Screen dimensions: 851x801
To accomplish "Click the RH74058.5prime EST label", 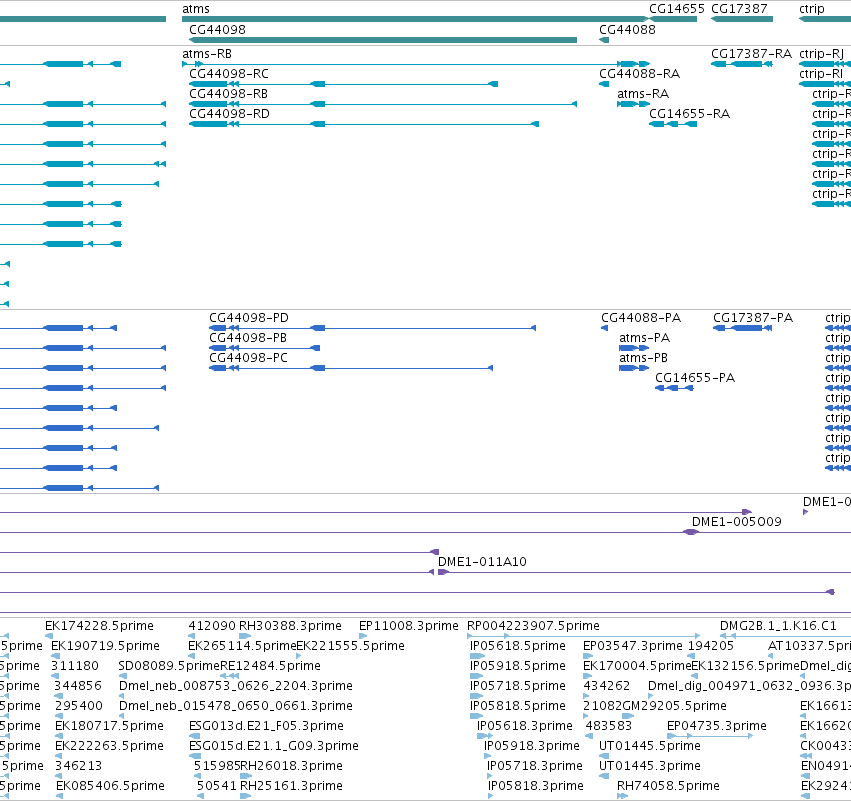I will (668, 786).
